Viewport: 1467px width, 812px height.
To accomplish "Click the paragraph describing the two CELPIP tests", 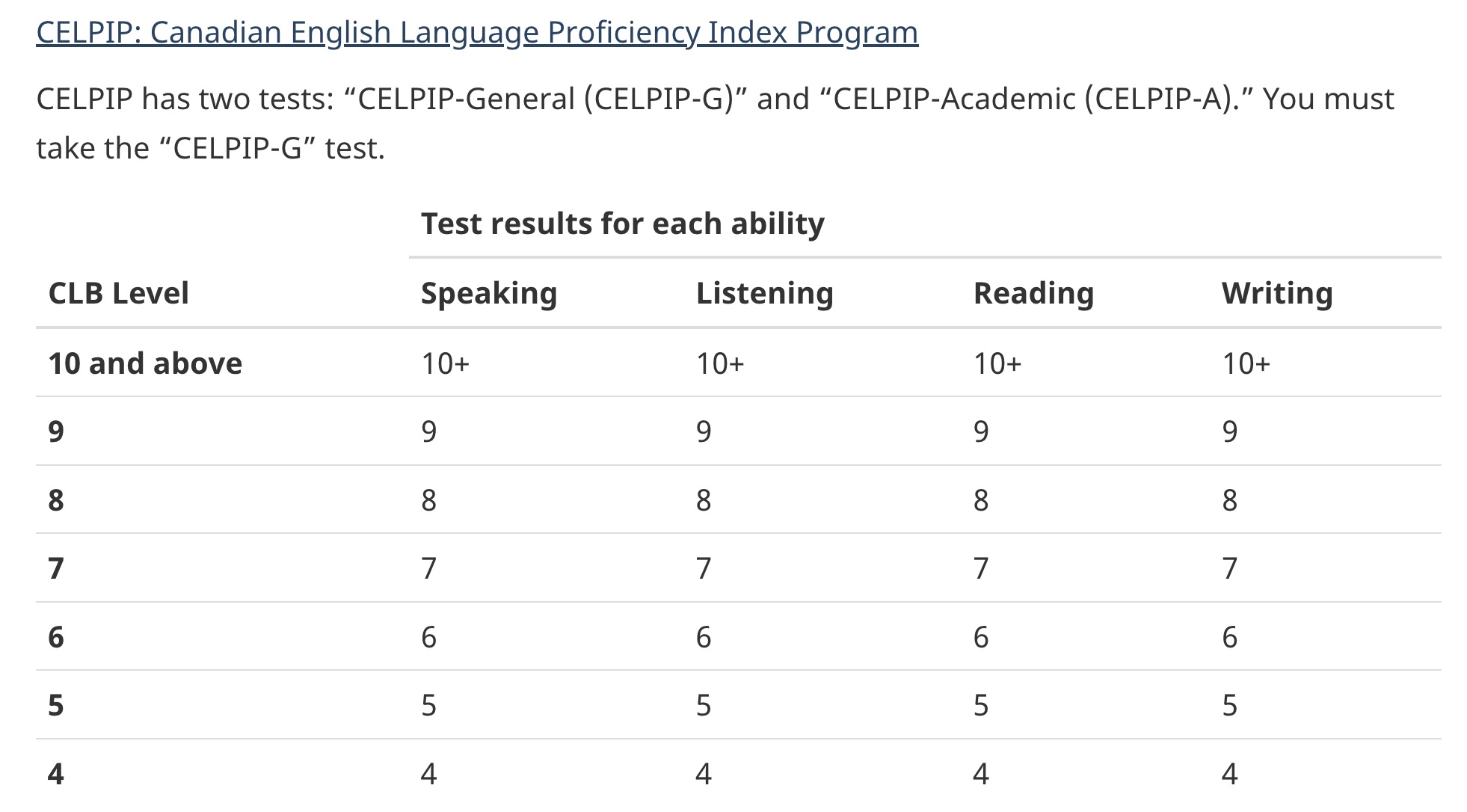I will (715, 123).
